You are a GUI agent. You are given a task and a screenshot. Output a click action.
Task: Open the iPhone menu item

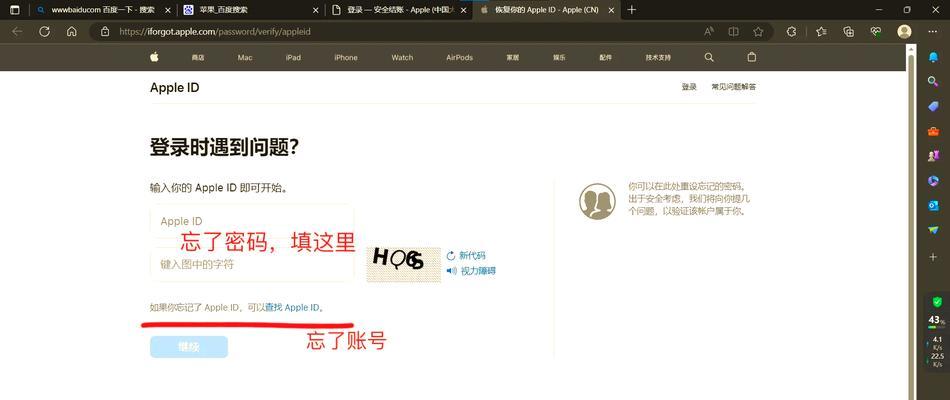coord(345,58)
